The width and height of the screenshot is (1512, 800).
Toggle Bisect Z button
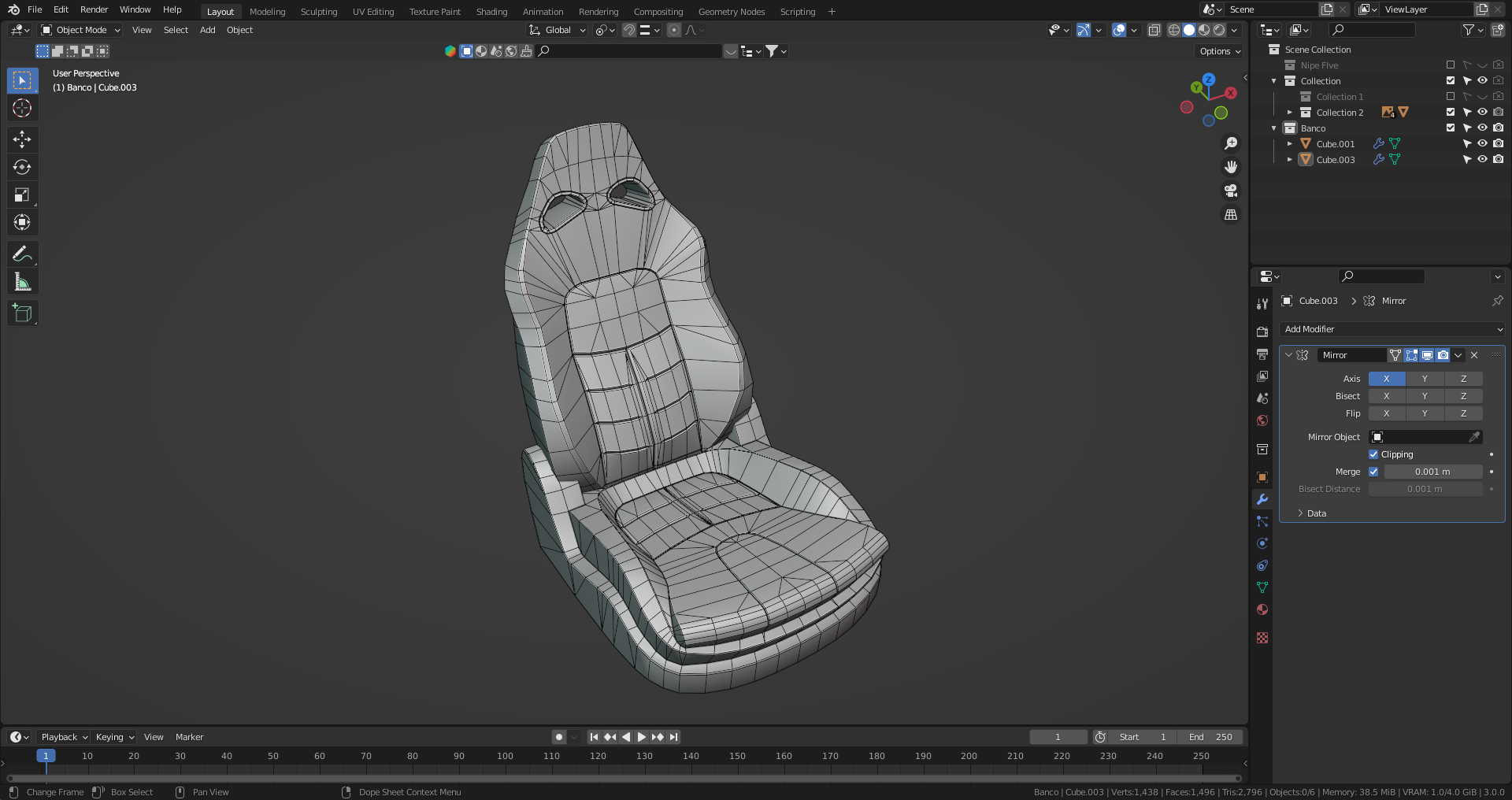1464,396
